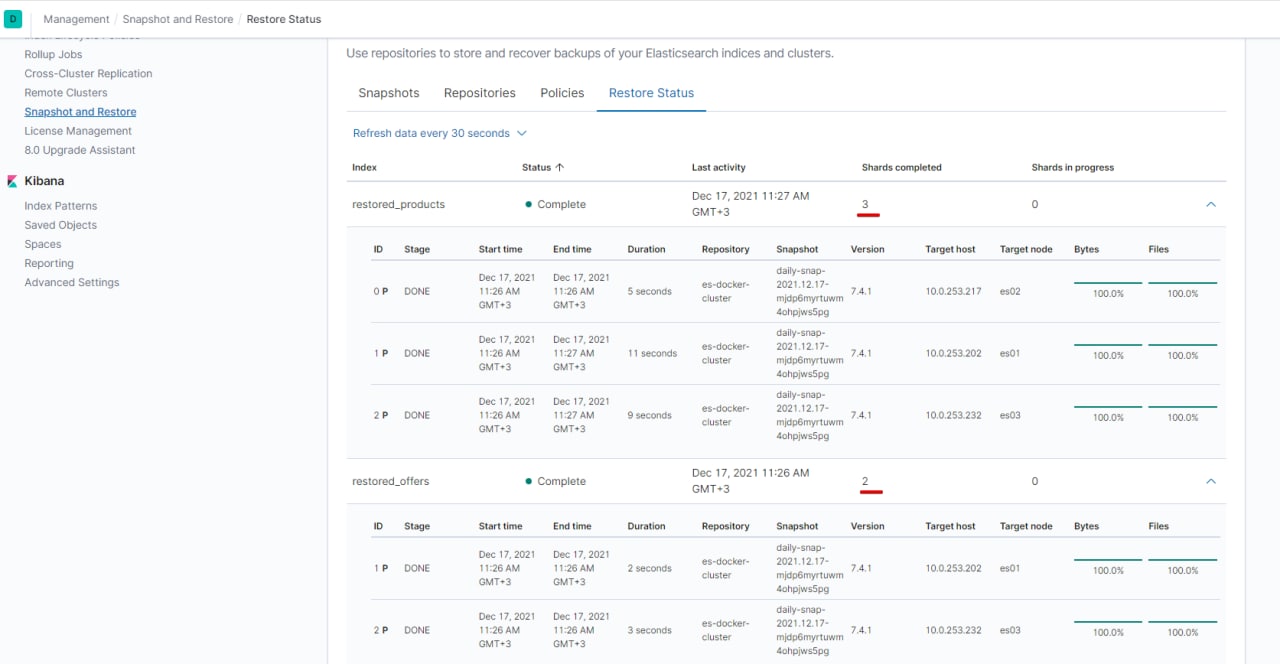Click the Kibana logo icon in sidebar

pos(12,181)
